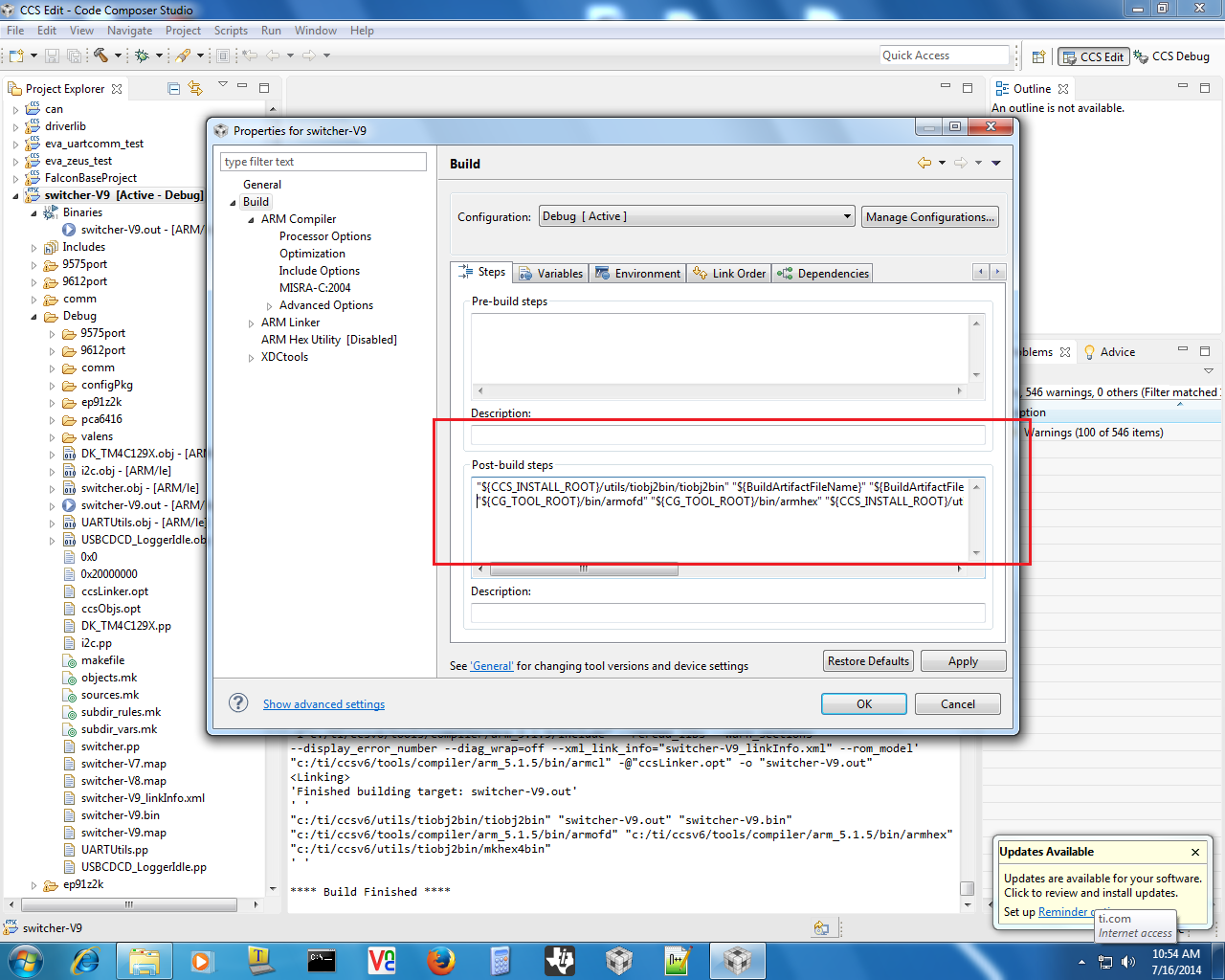Open the Window menu
The width and height of the screenshot is (1225, 980).
316,31
